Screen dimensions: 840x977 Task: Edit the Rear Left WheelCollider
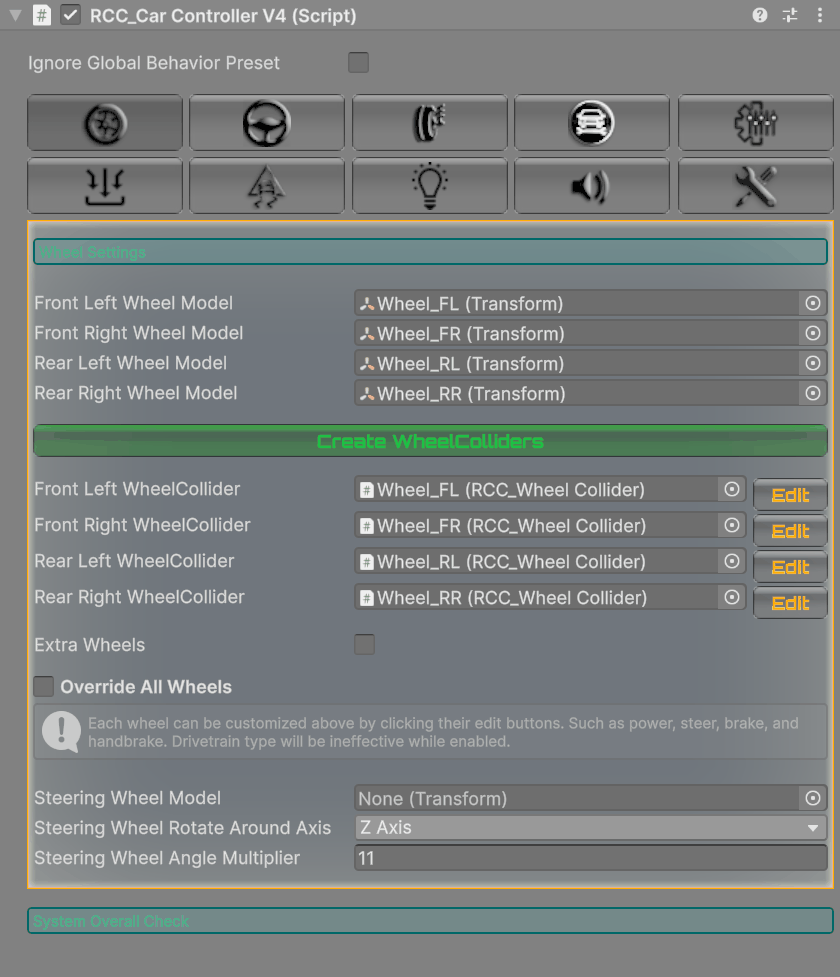(790, 568)
